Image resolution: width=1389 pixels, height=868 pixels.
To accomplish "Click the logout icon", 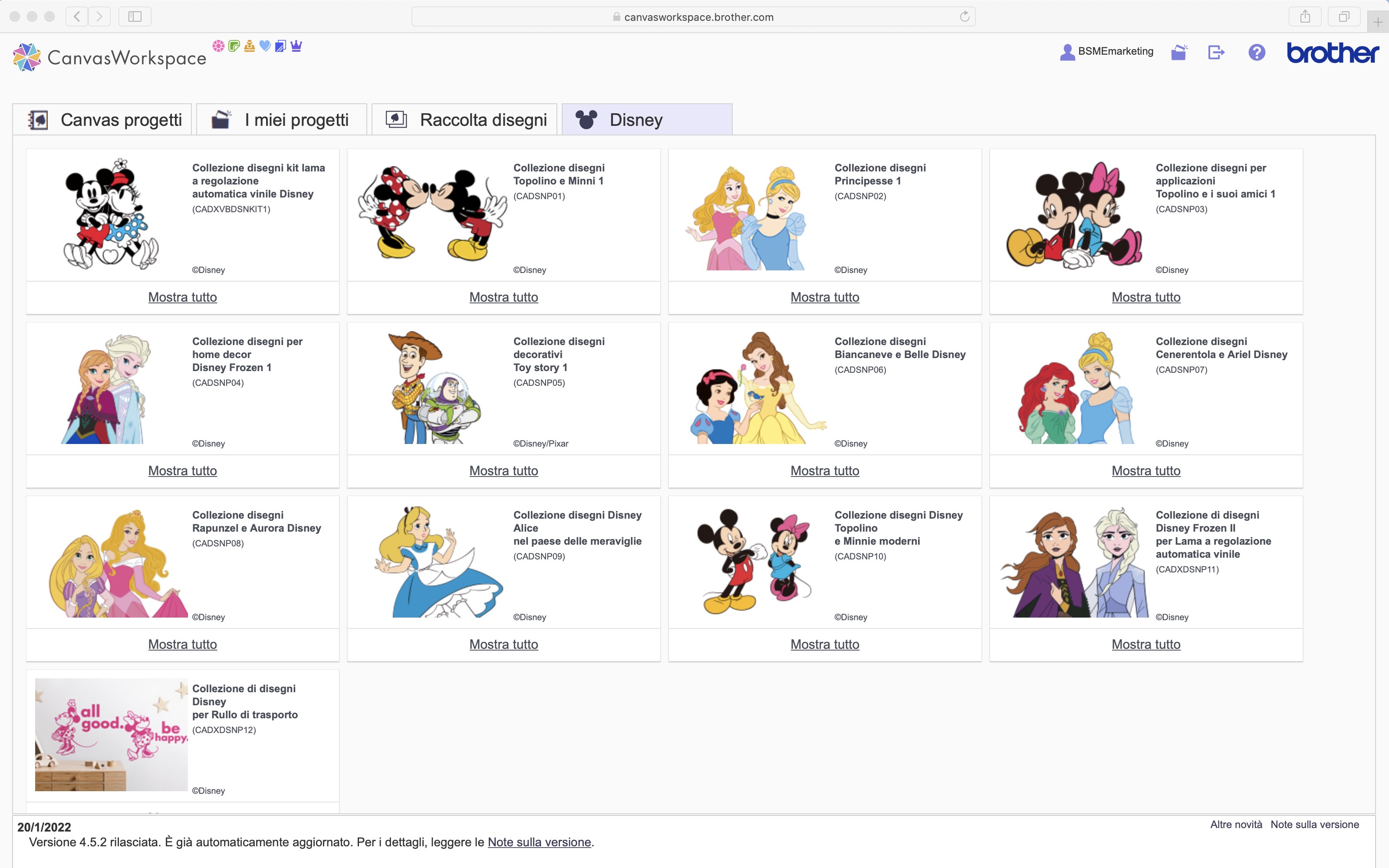I will (1216, 52).
